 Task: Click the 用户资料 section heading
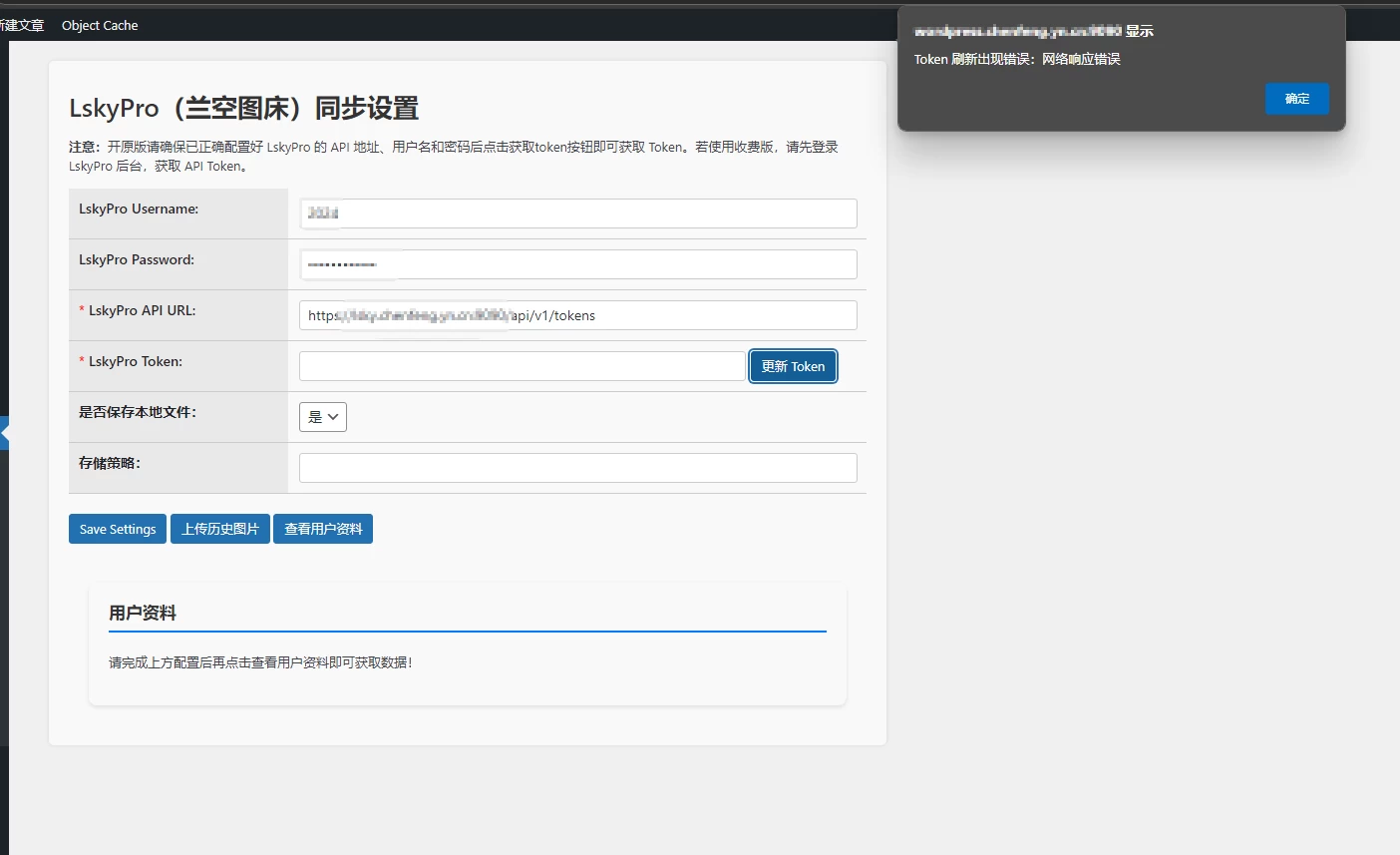(x=143, y=613)
